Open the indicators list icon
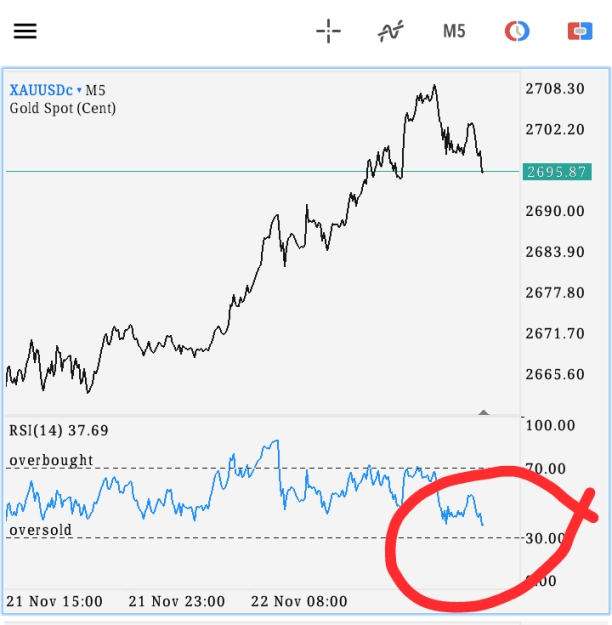 tap(391, 31)
